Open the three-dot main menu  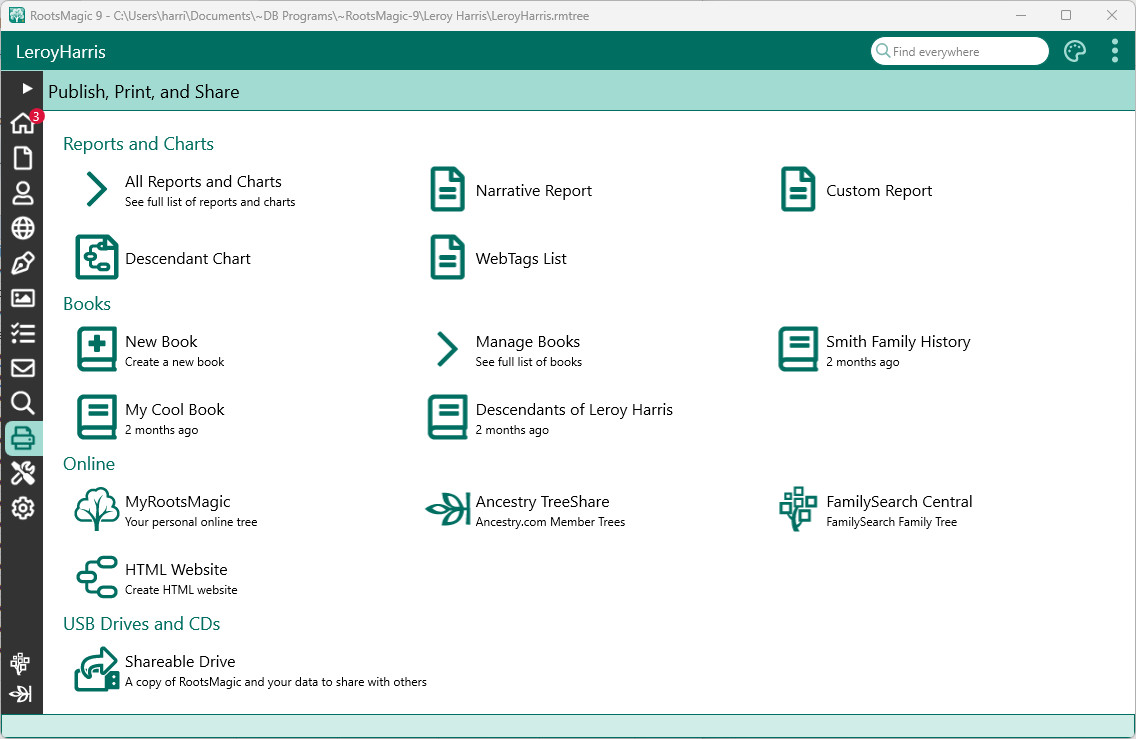pos(1114,51)
